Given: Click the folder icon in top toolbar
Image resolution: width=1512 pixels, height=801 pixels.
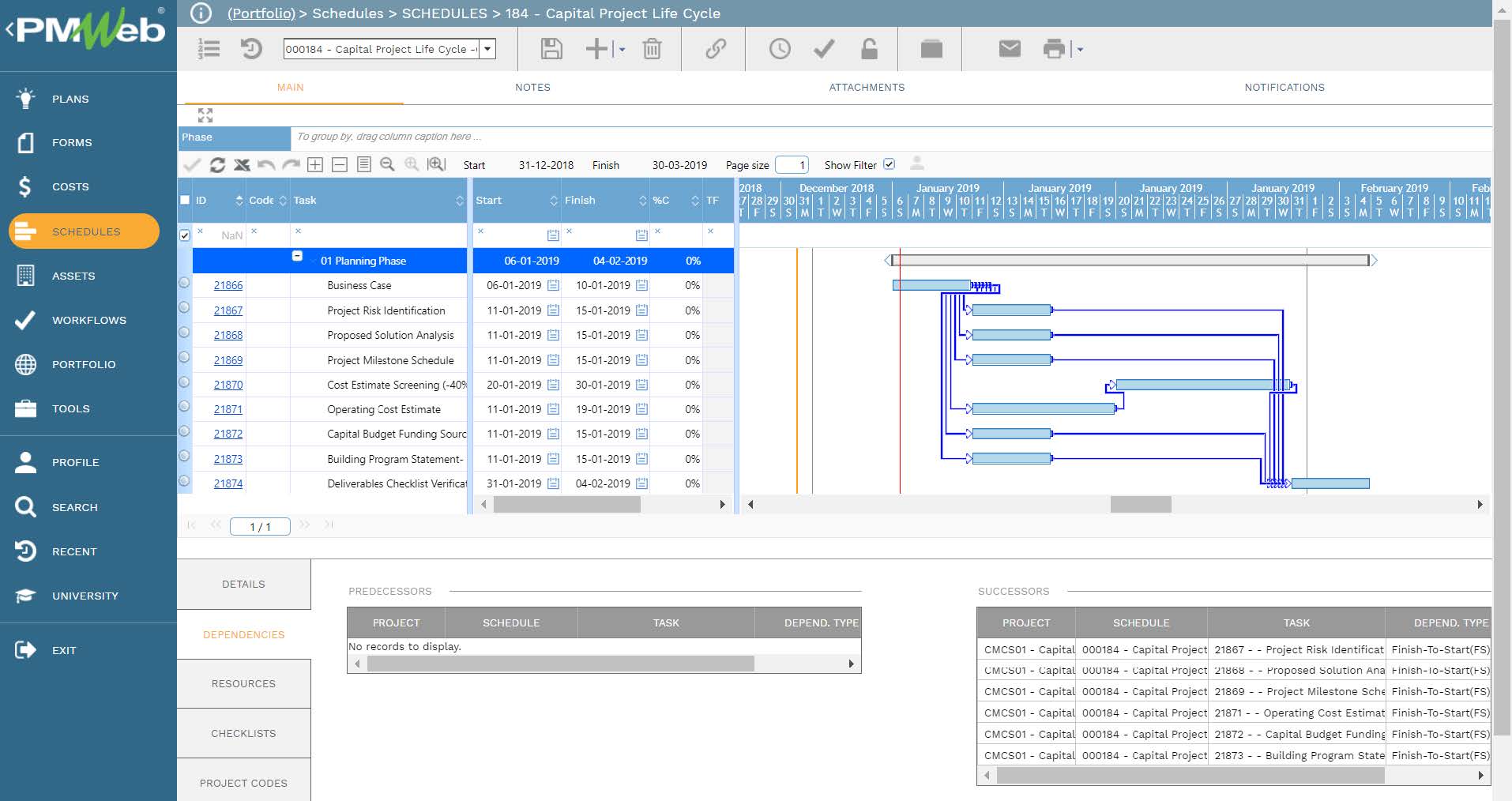Looking at the screenshot, I should 931,49.
